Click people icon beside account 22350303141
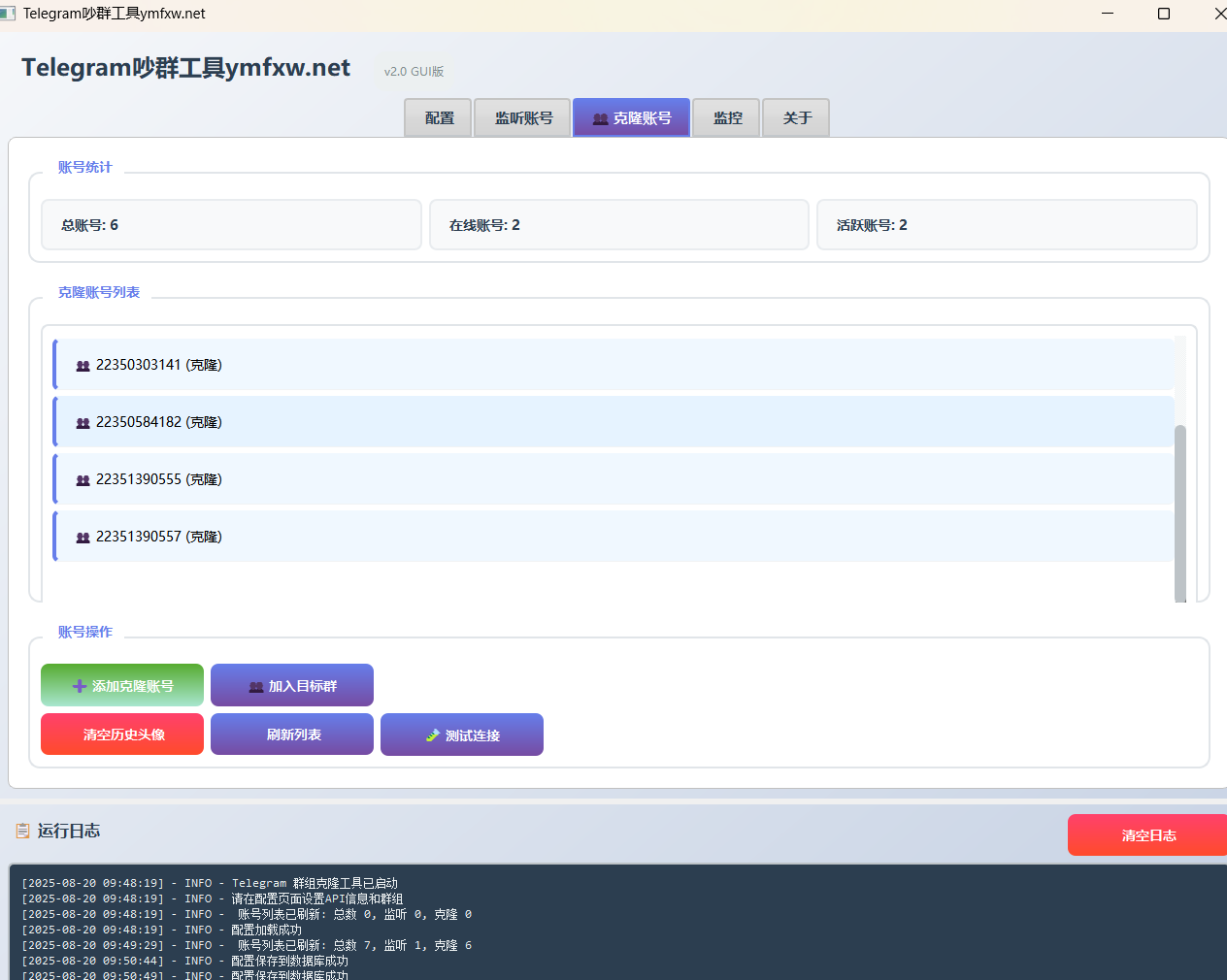Screen dimensions: 1227x980 (x=83, y=366)
